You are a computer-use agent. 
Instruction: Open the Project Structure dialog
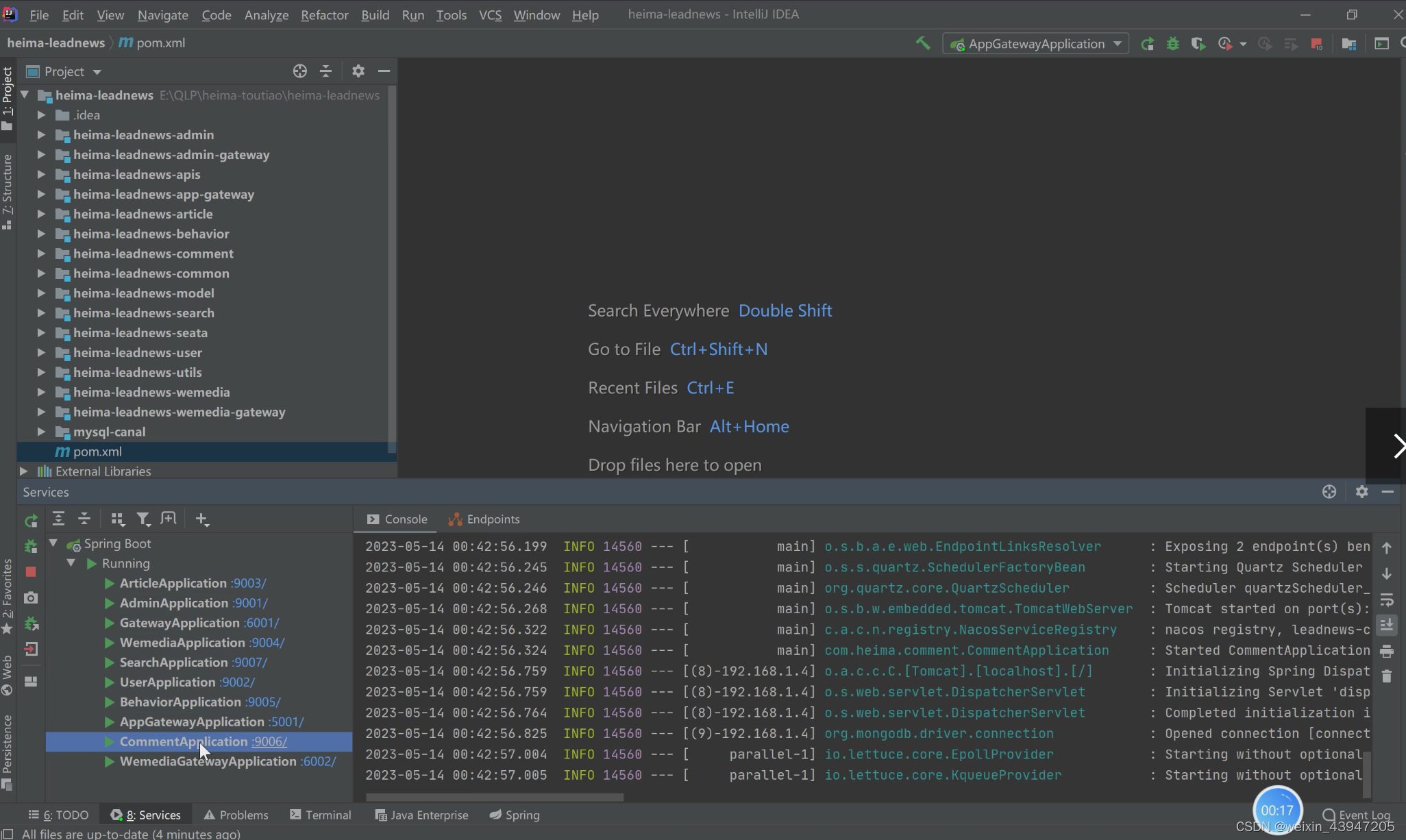1349,44
